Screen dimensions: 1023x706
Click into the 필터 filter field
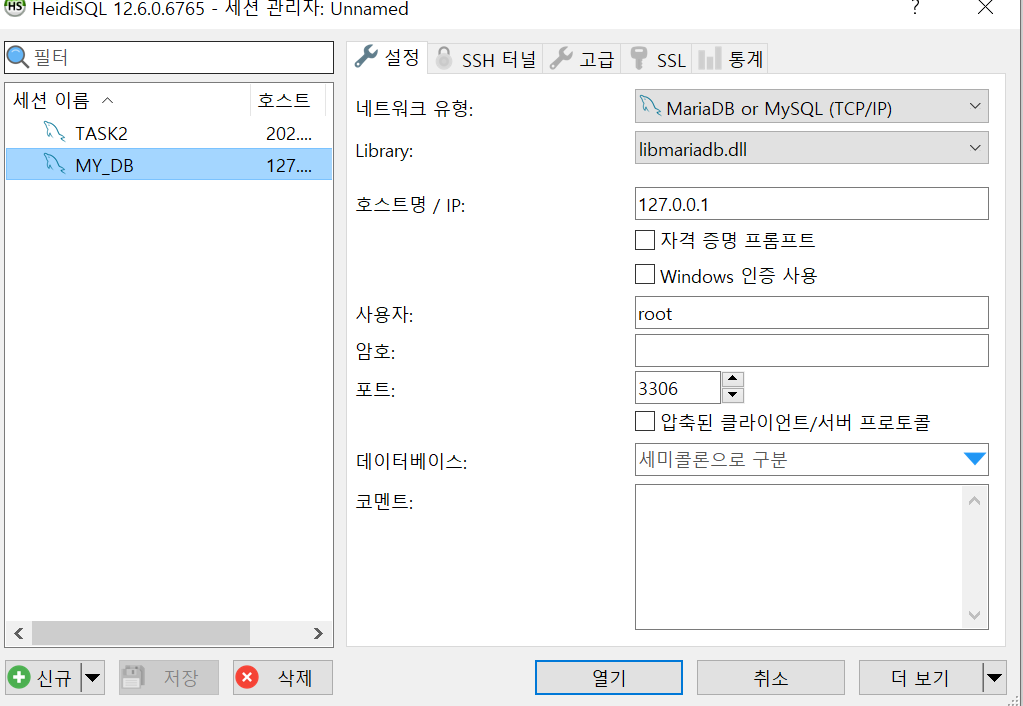coord(169,57)
